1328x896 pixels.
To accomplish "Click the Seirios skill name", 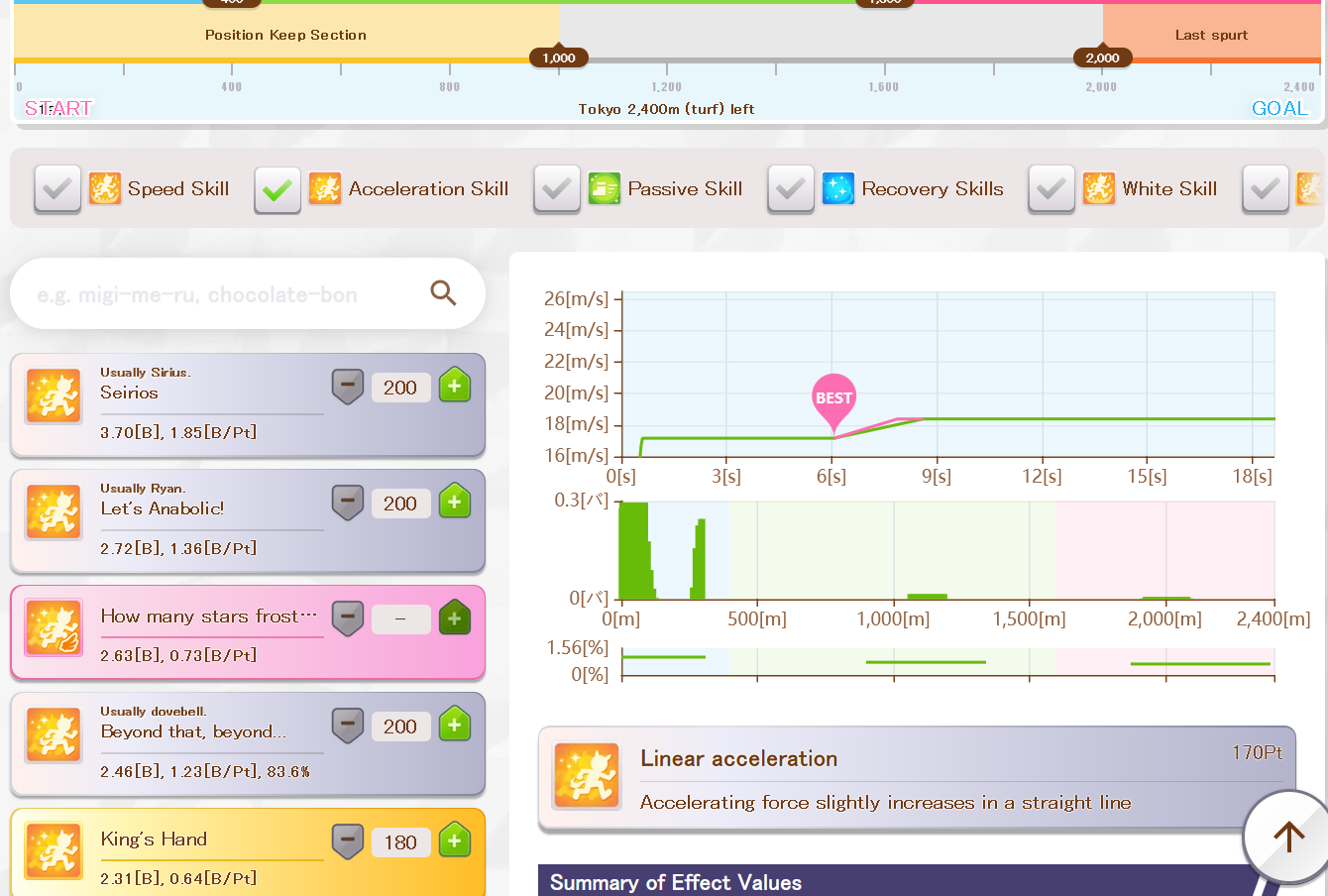I will point(129,392).
